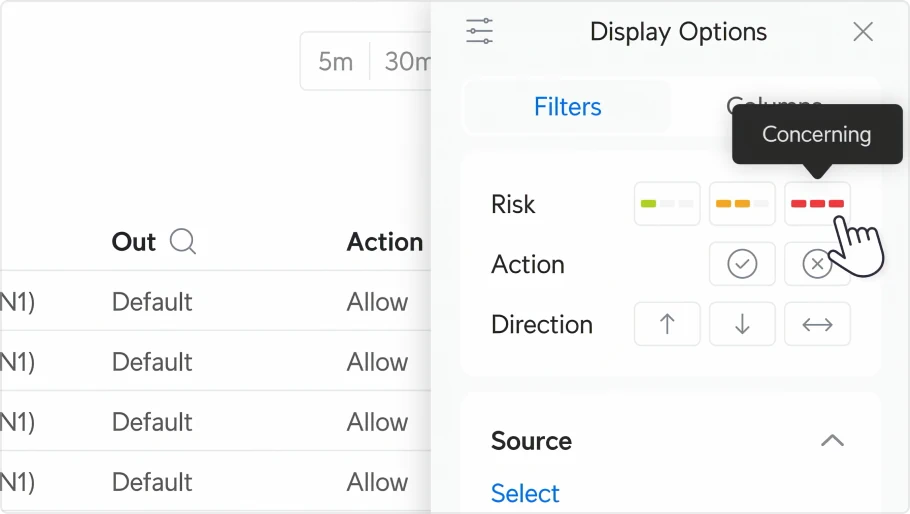
Task: Select the Block action X filter
Action: coord(816,264)
